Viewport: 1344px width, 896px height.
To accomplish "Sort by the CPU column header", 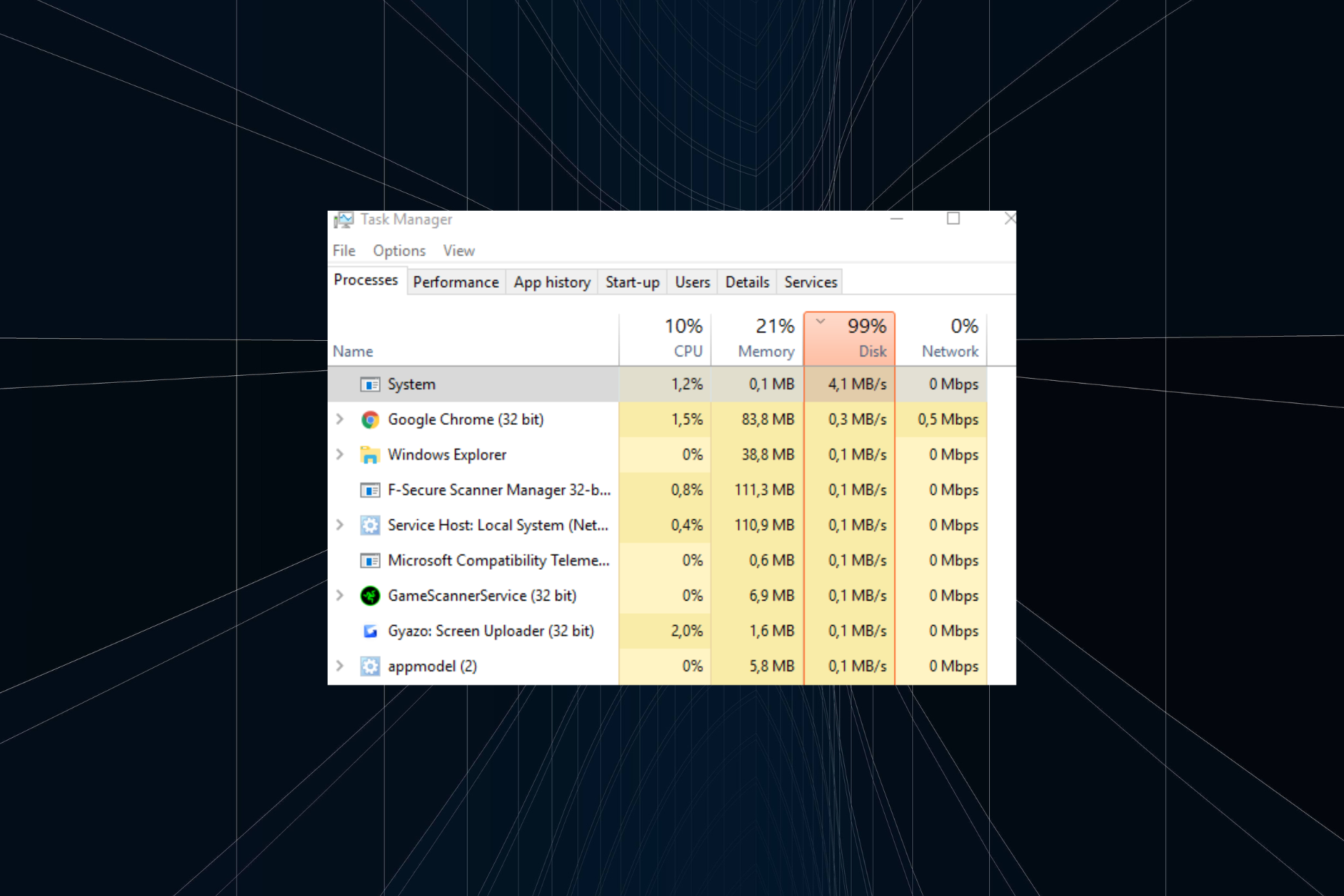I will tap(665, 339).
